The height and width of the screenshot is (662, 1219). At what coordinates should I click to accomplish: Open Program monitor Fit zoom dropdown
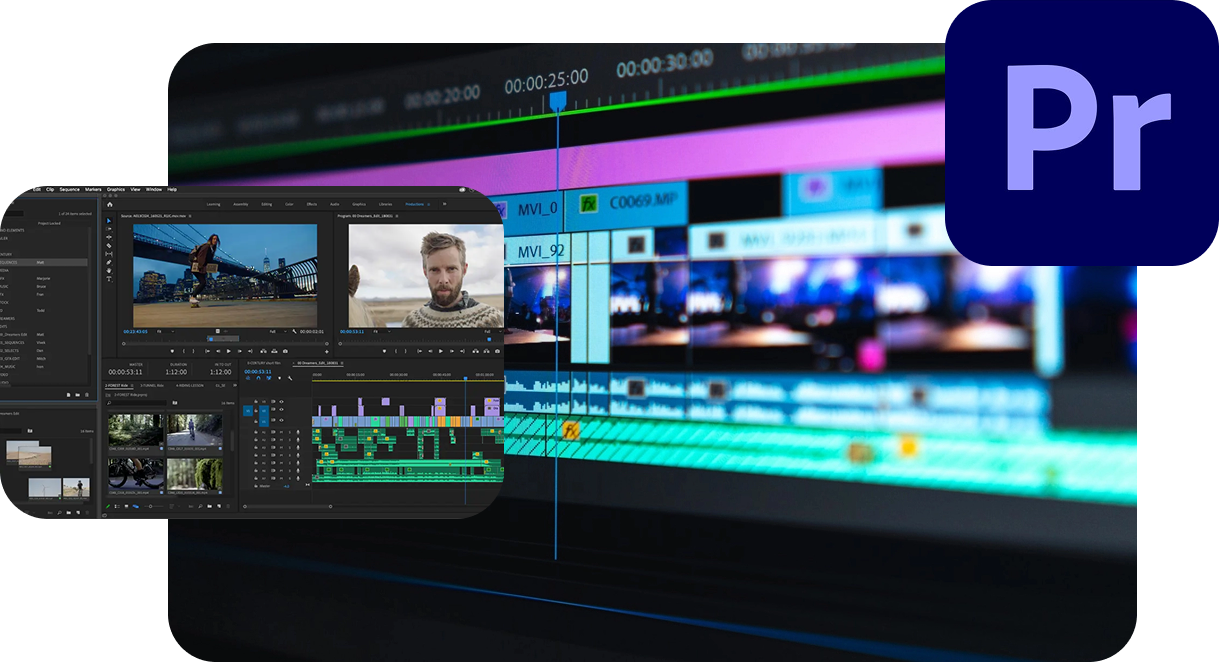pos(382,331)
